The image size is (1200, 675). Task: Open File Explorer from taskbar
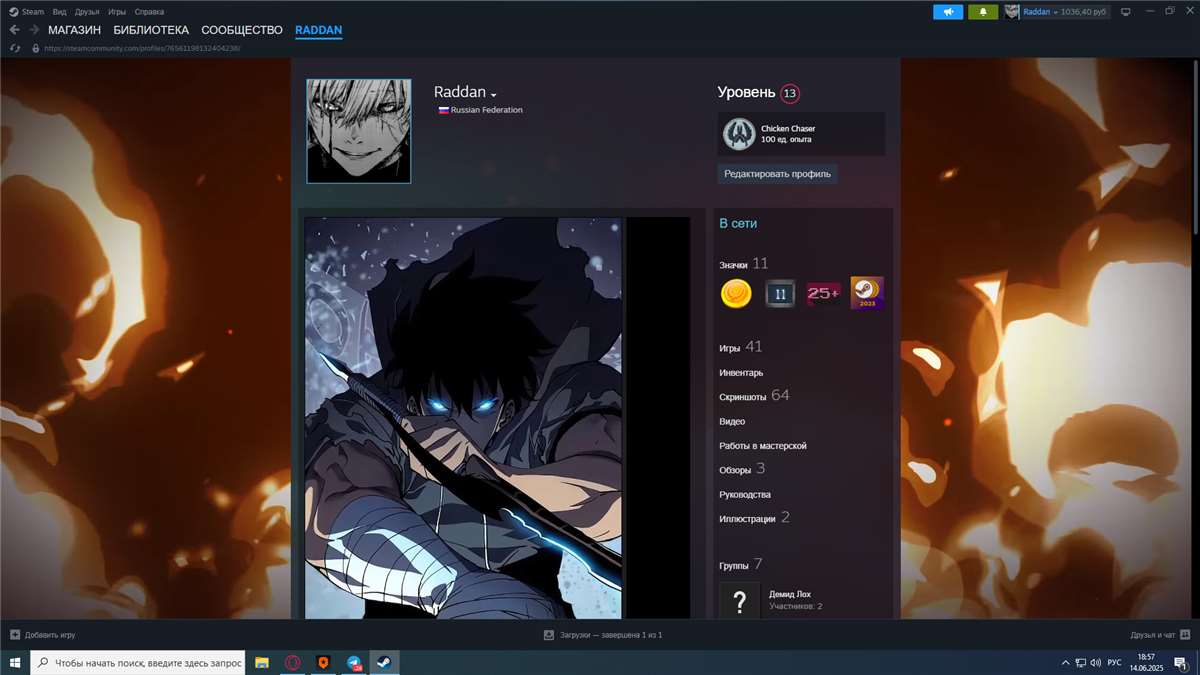coord(262,662)
